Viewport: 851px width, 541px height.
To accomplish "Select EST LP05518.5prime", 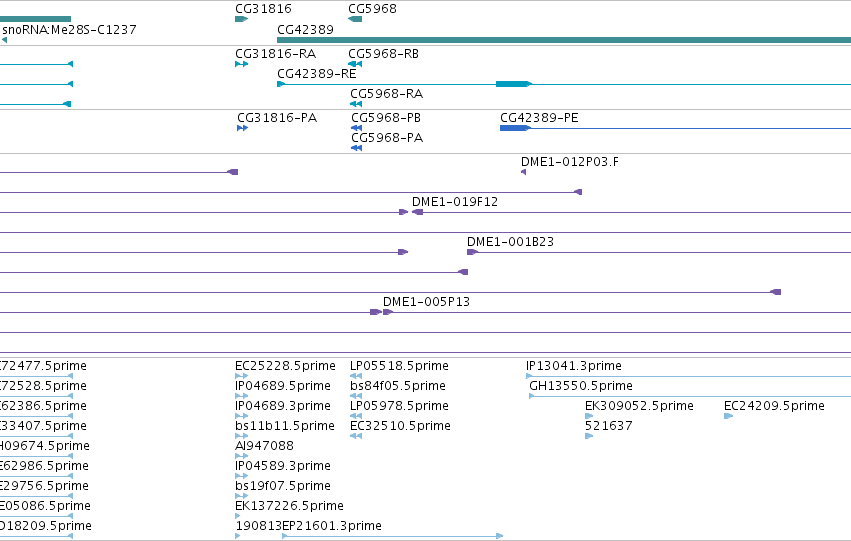I will click(x=399, y=366).
